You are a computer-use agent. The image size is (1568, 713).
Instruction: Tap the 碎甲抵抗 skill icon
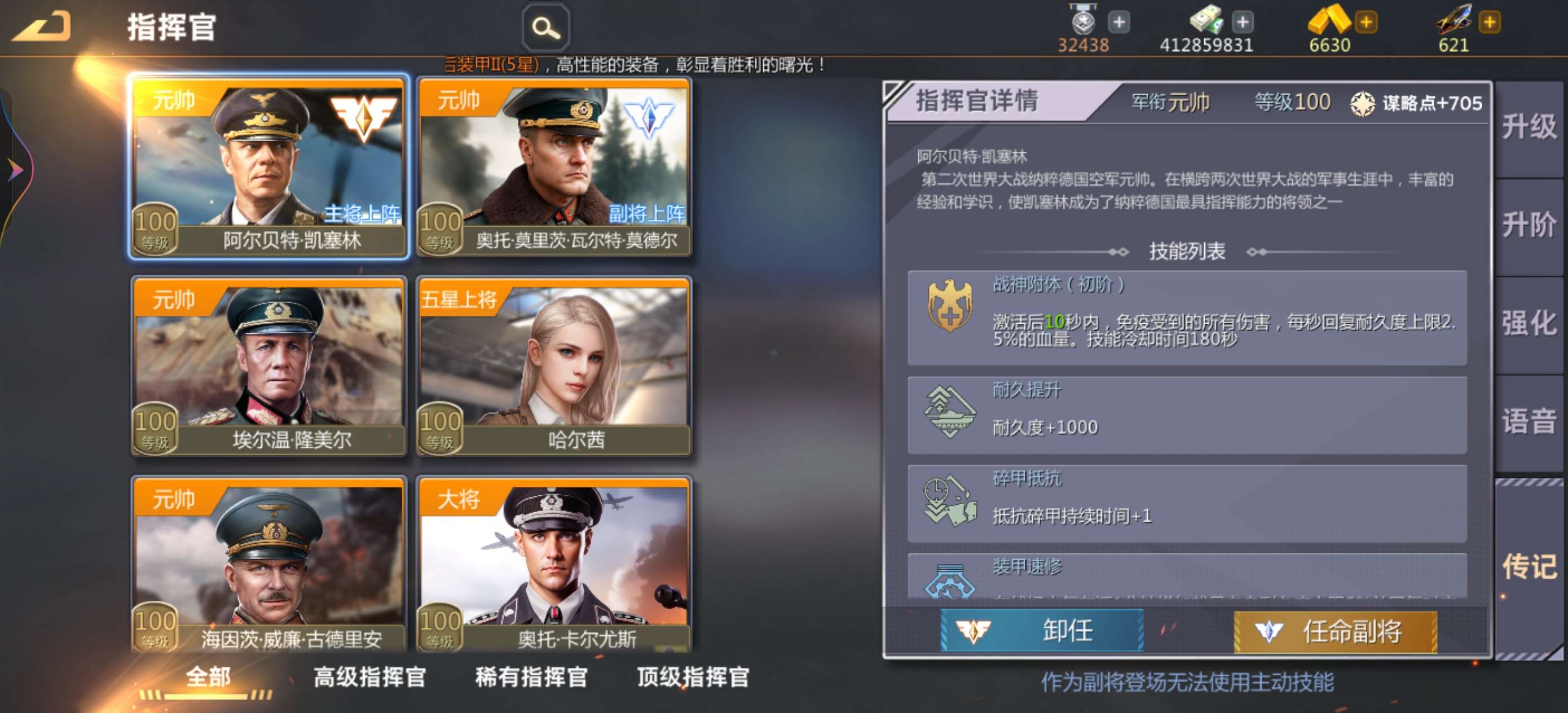coord(949,500)
